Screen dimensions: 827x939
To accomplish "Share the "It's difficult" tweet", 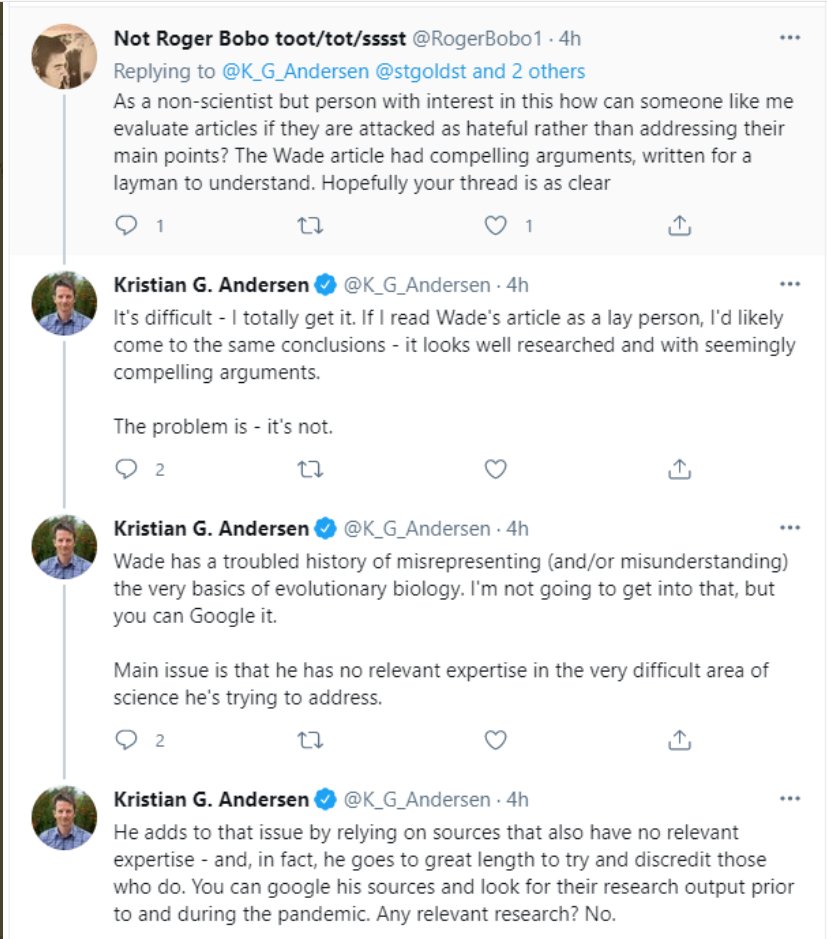I will (679, 469).
